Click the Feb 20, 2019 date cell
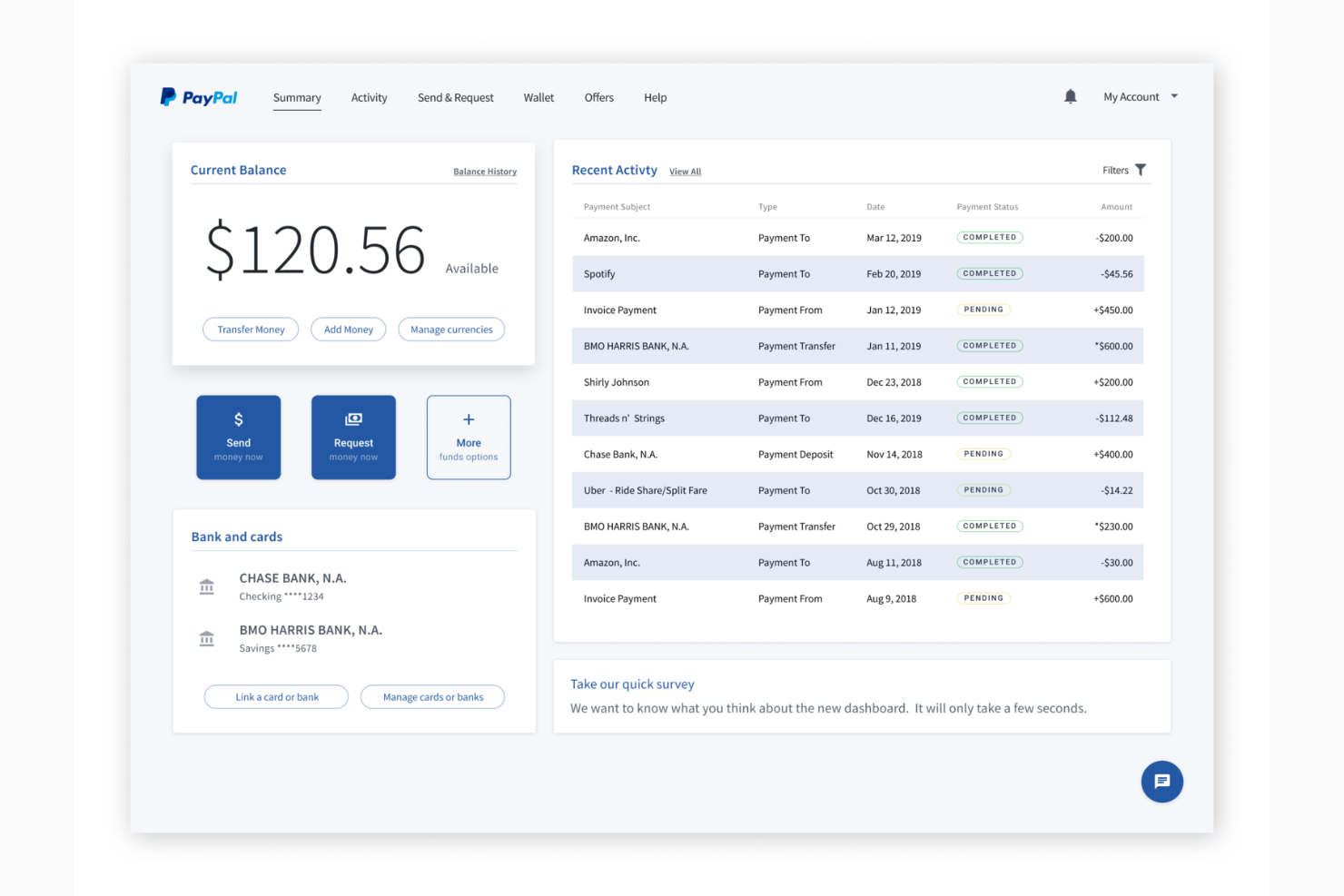The height and width of the screenshot is (896, 1344). [x=894, y=274]
